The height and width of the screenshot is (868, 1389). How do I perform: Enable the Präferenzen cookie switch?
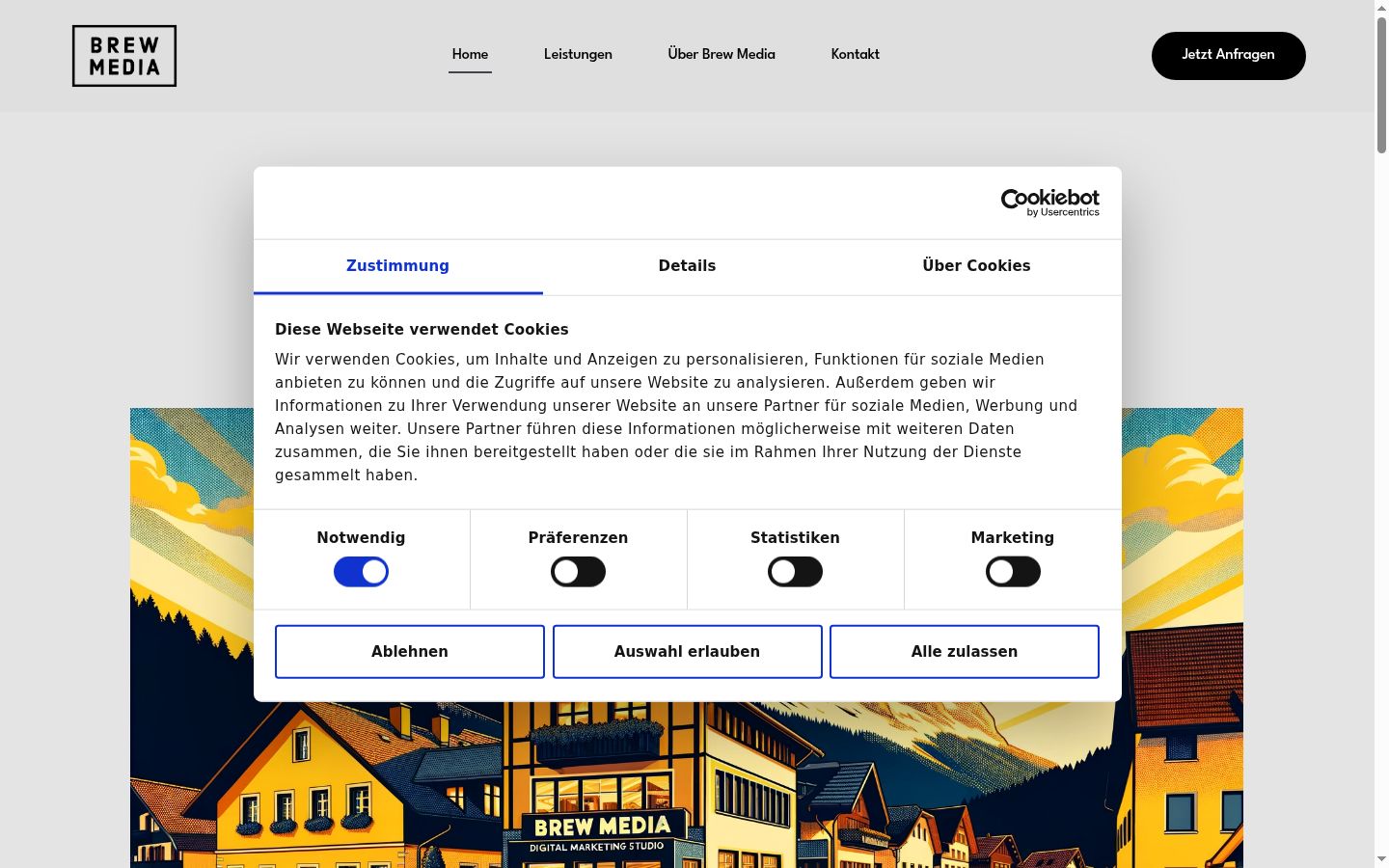[578, 572]
